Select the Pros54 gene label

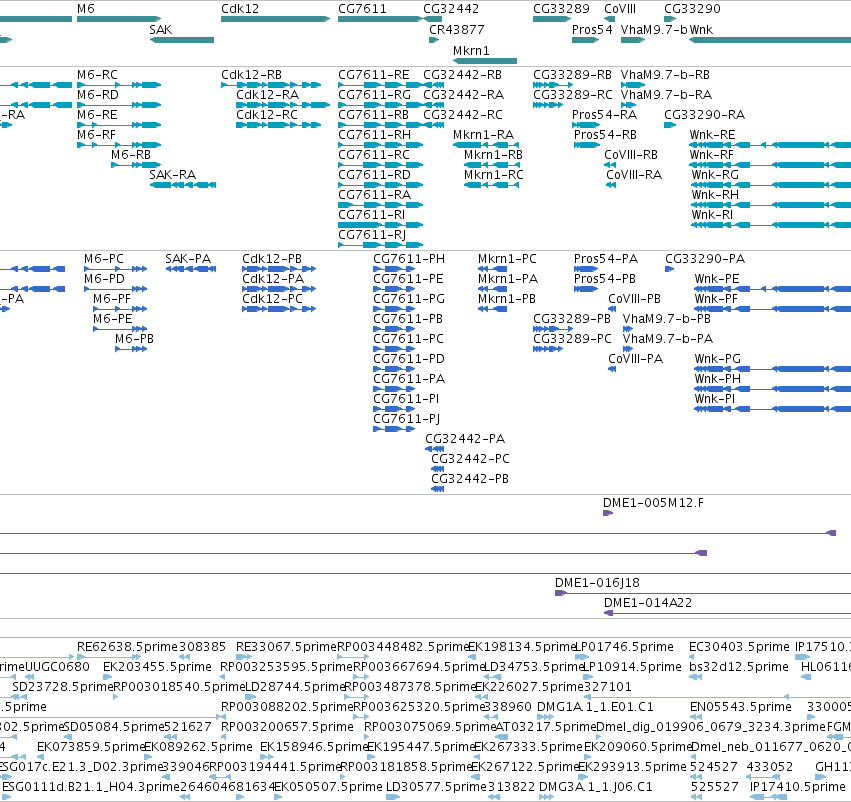pyautogui.click(x=592, y=29)
